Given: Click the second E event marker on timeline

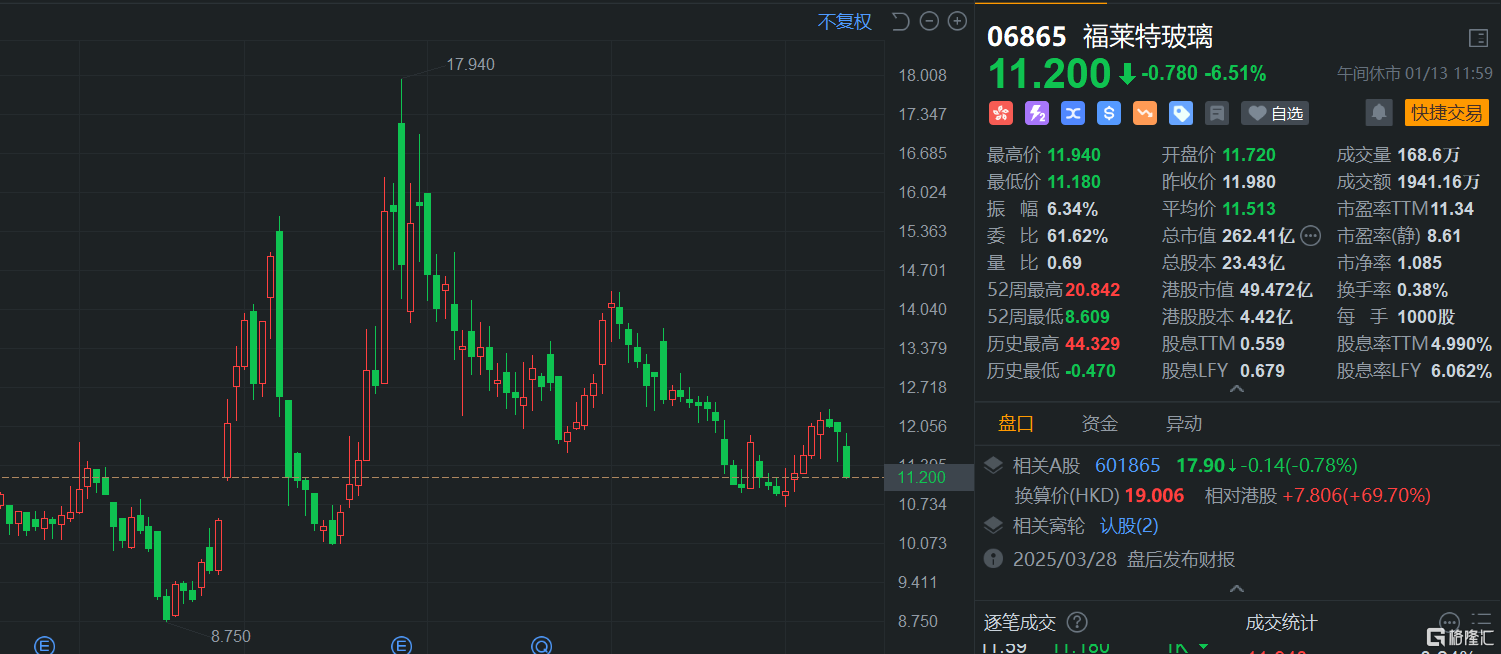Looking at the screenshot, I should tap(402, 644).
